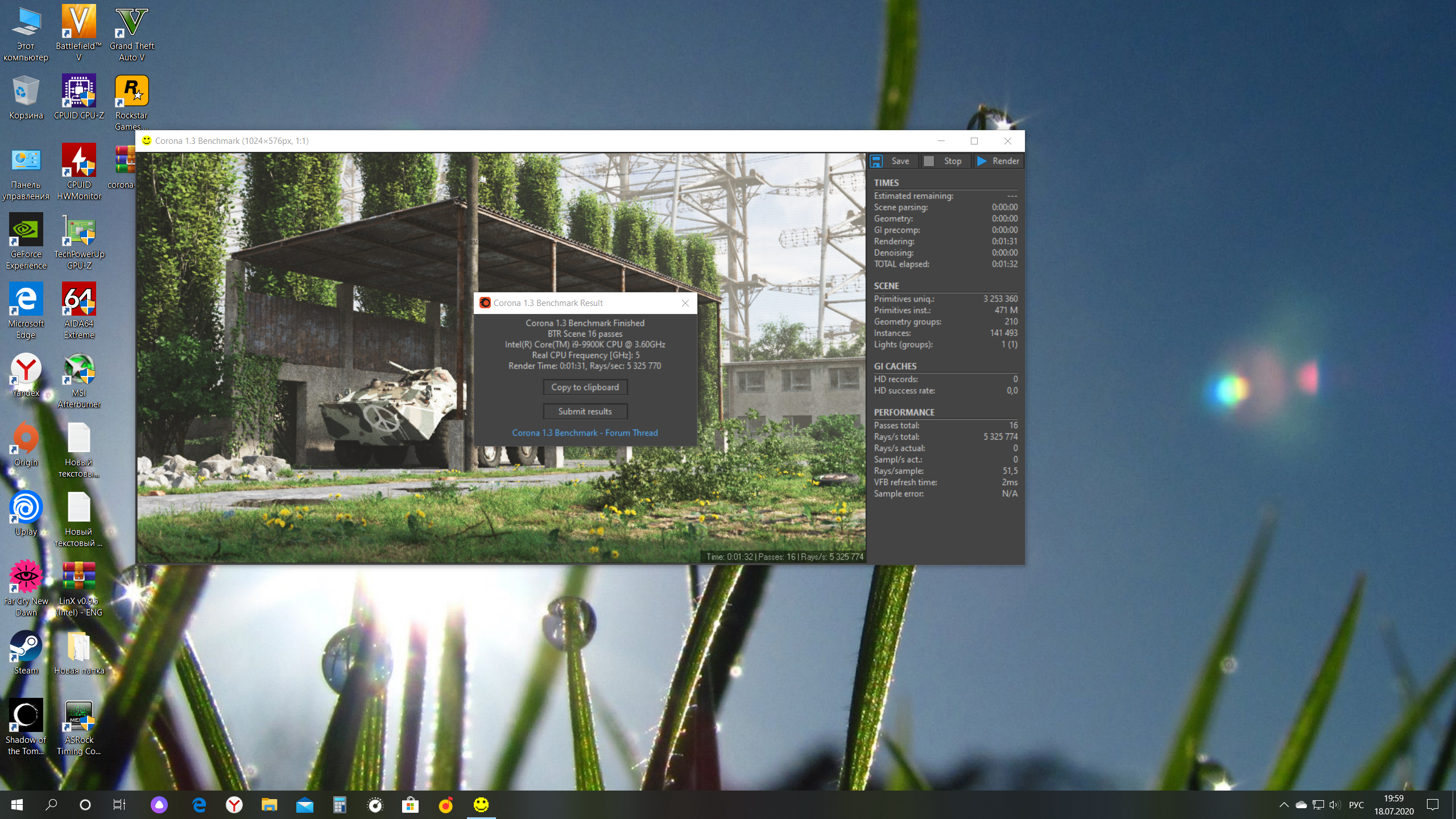Open File Explorer from taskbar
Image resolution: width=1456 pixels, height=819 pixels.
pyautogui.click(x=269, y=805)
